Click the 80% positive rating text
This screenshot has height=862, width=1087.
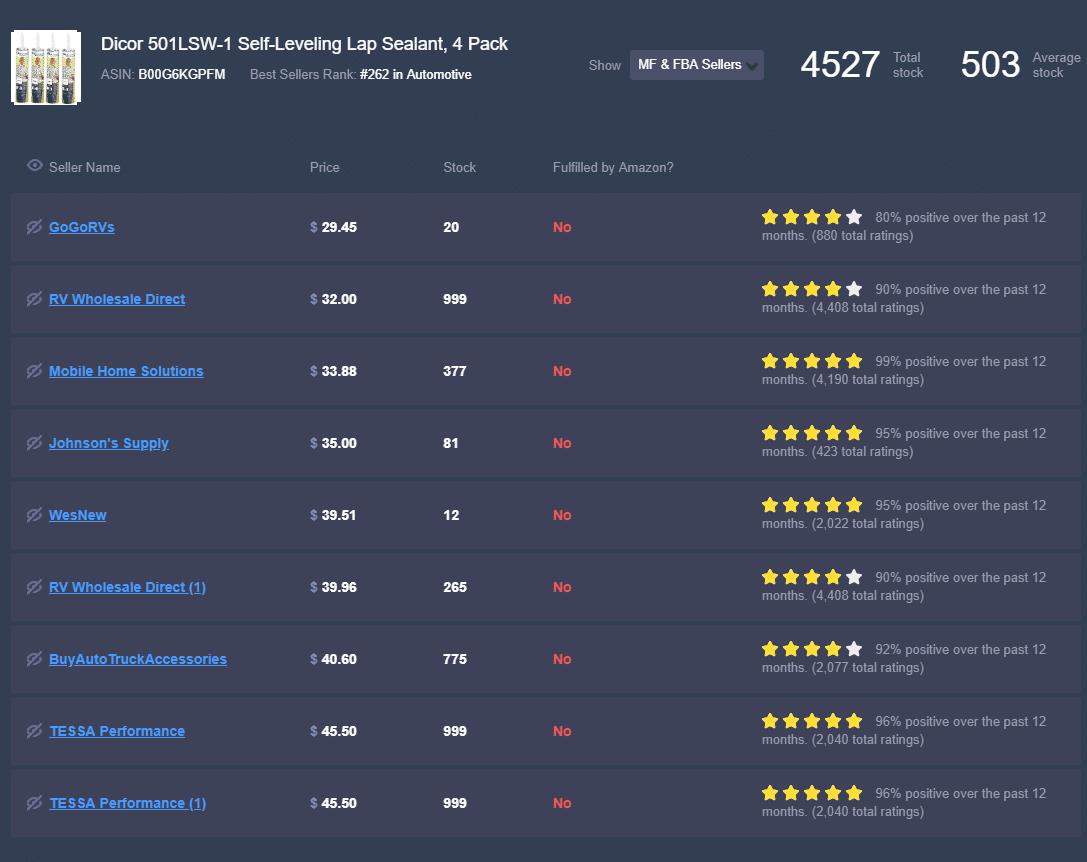coord(904,227)
